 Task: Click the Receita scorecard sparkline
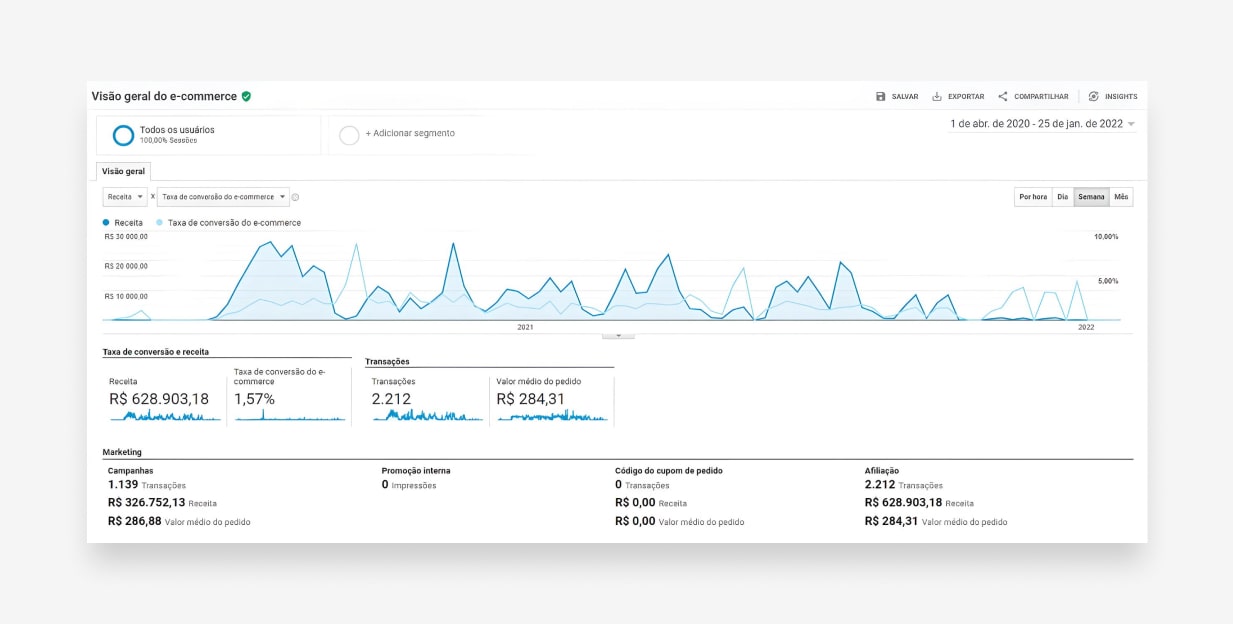165,416
